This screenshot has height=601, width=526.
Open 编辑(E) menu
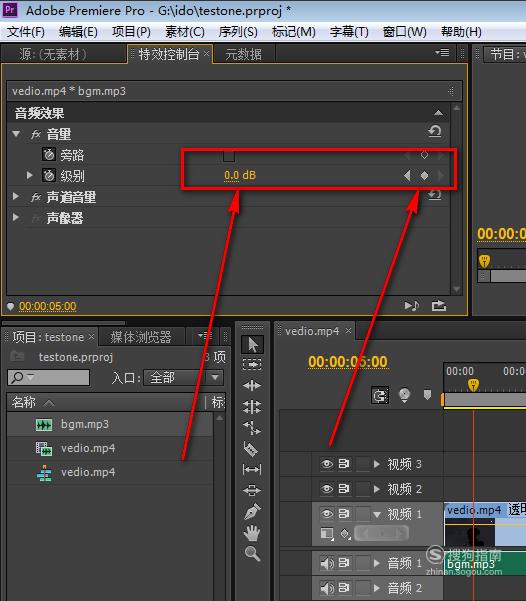(78, 31)
